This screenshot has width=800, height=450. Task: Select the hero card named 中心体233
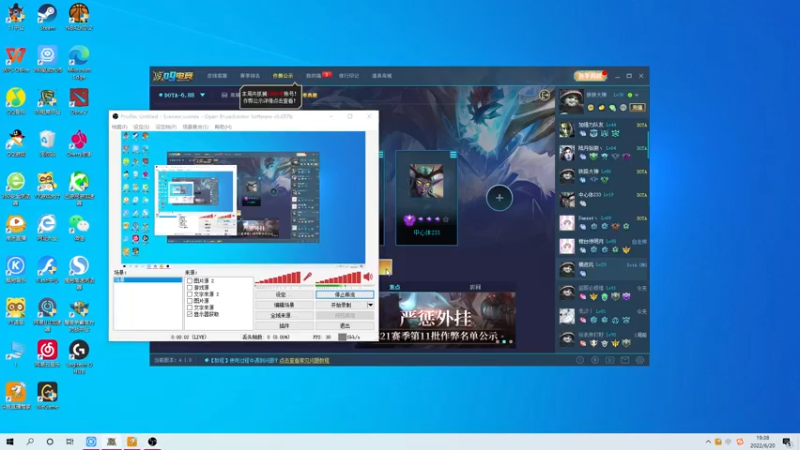427,198
